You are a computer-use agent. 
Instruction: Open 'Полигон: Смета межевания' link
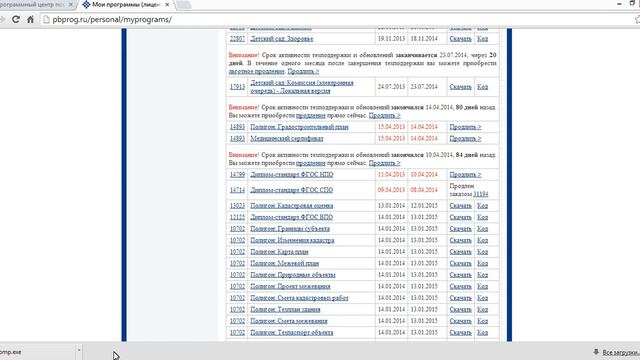point(289,321)
